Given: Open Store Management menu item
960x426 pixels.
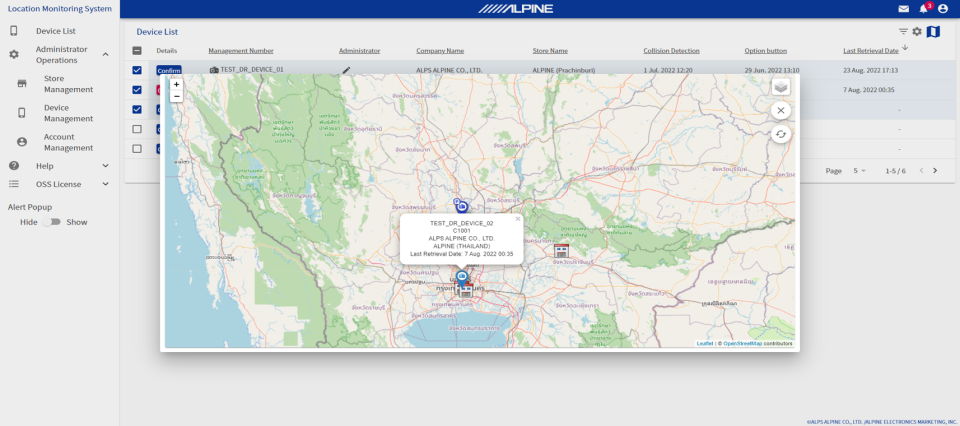Looking at the screenshot, I should point(69,84).
